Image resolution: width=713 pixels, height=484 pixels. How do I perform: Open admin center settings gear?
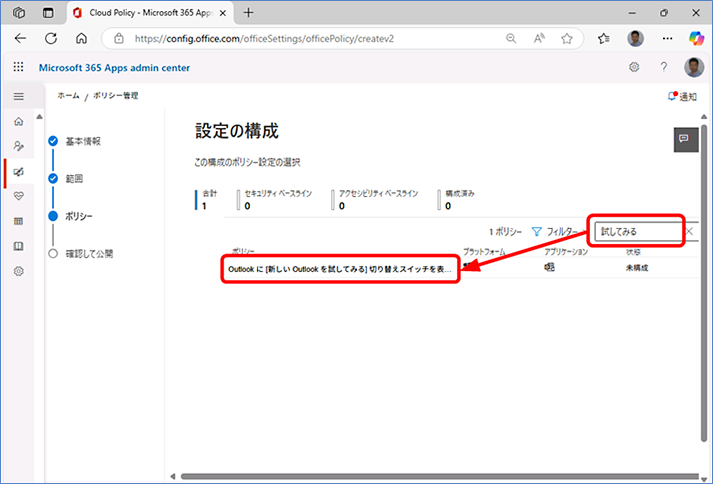[634, 67]
